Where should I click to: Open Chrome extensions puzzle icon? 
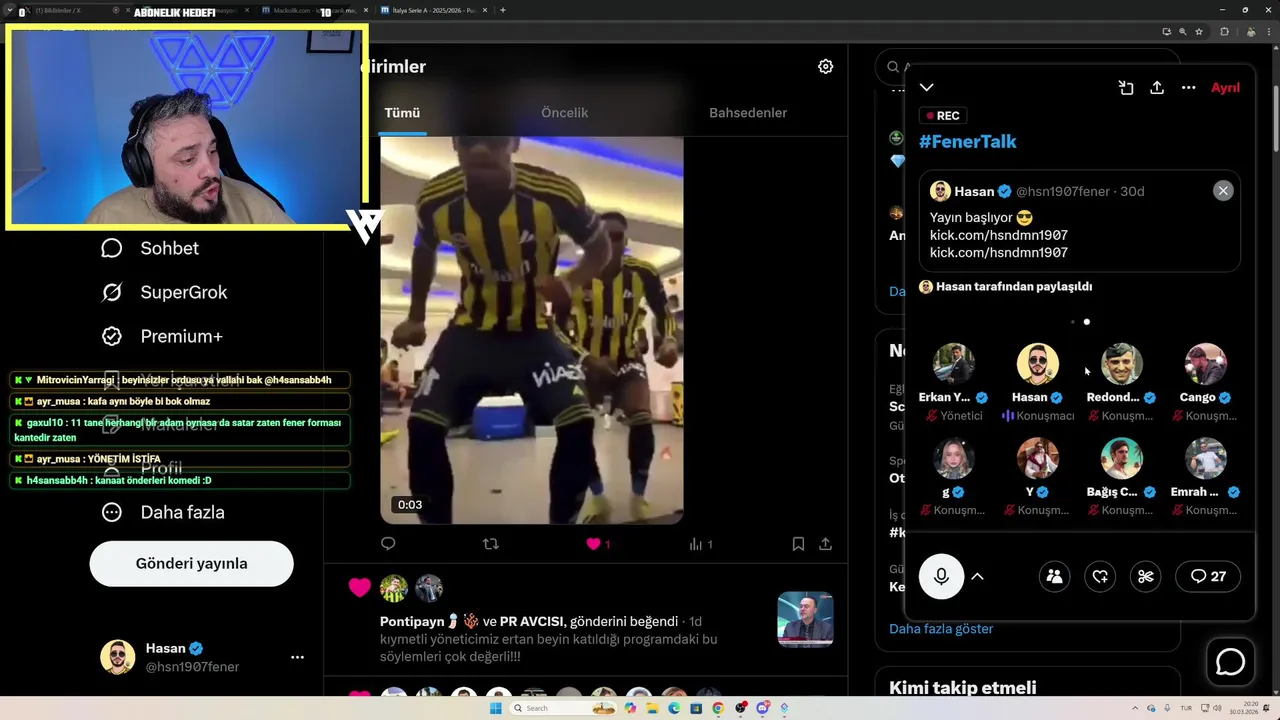[x=1224, y=32]
